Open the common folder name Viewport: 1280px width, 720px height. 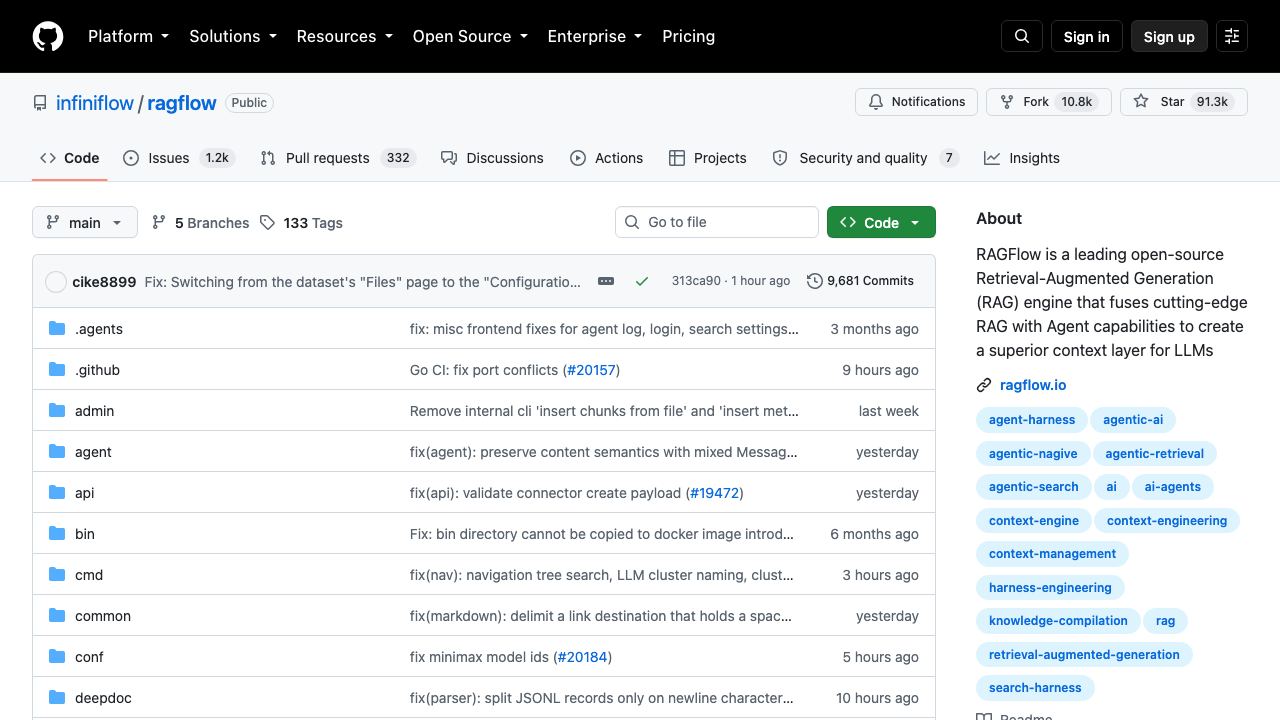click(103, 616)
